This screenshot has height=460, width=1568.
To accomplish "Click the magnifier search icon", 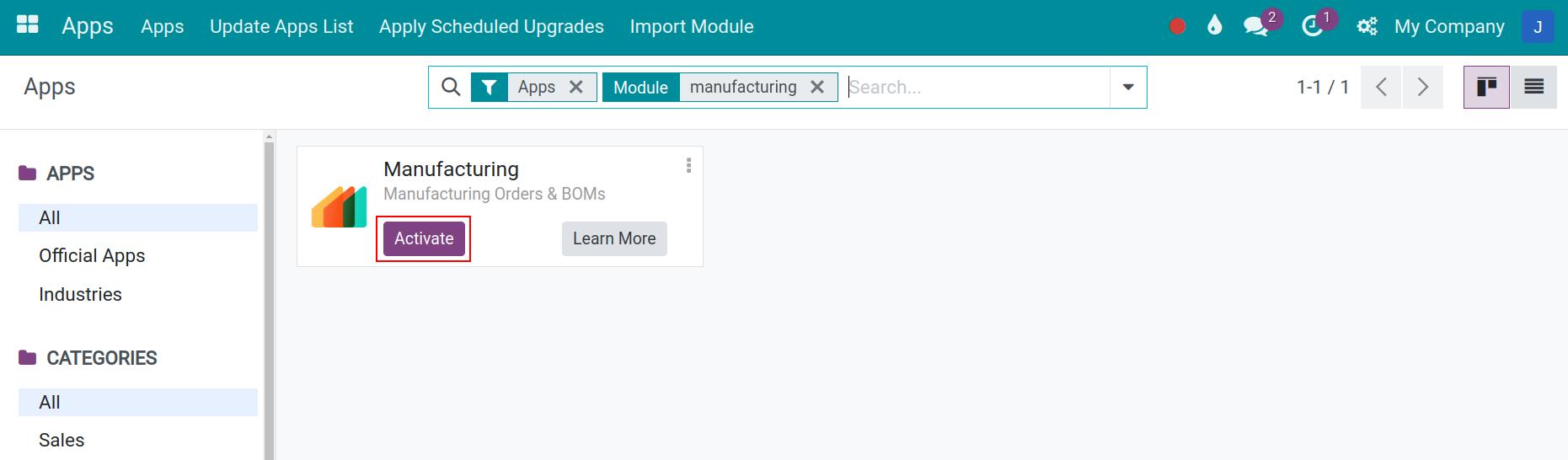I will pyautogui.click(x=451, y=87).
